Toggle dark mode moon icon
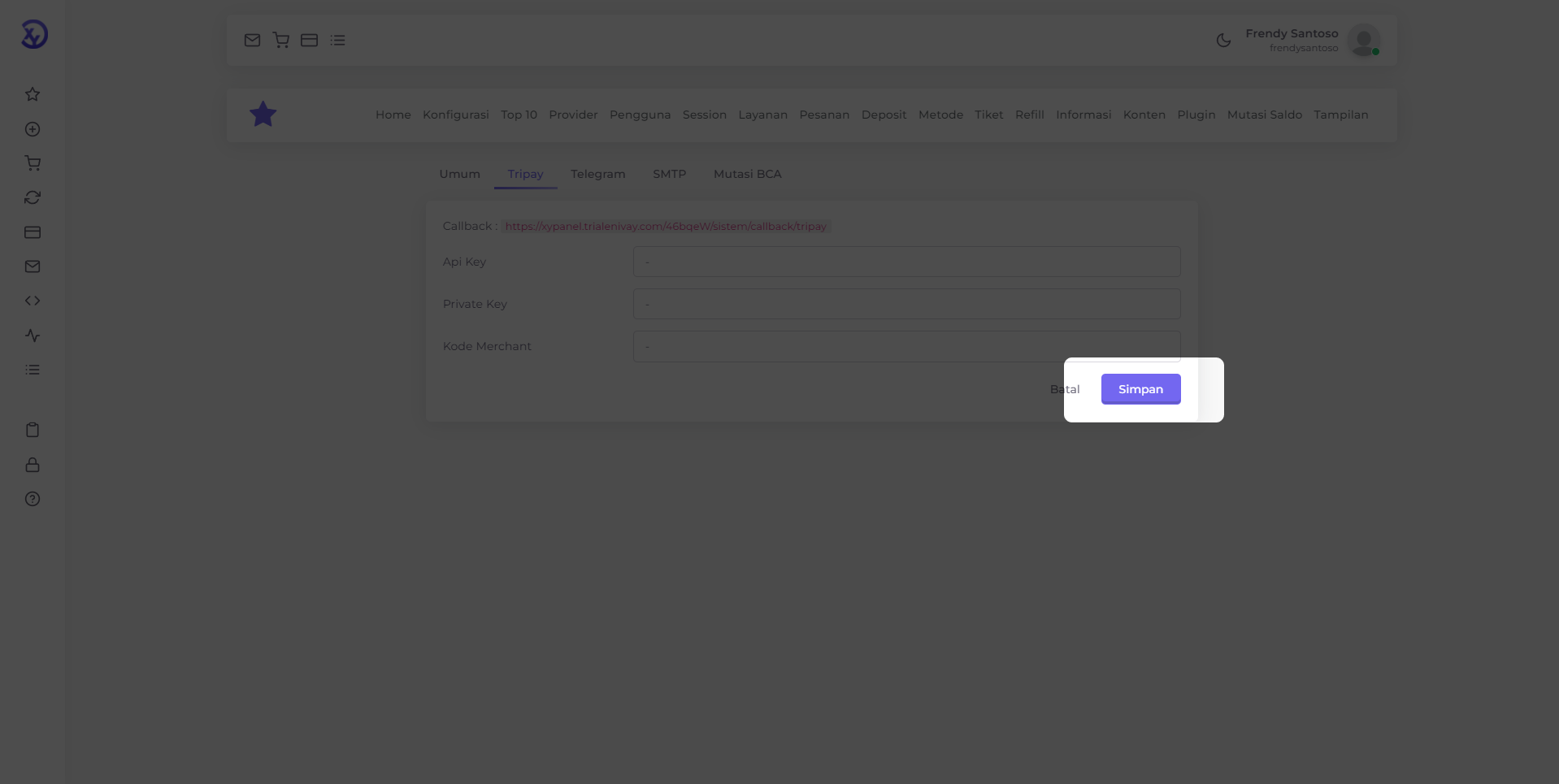 pos(1223,40)
